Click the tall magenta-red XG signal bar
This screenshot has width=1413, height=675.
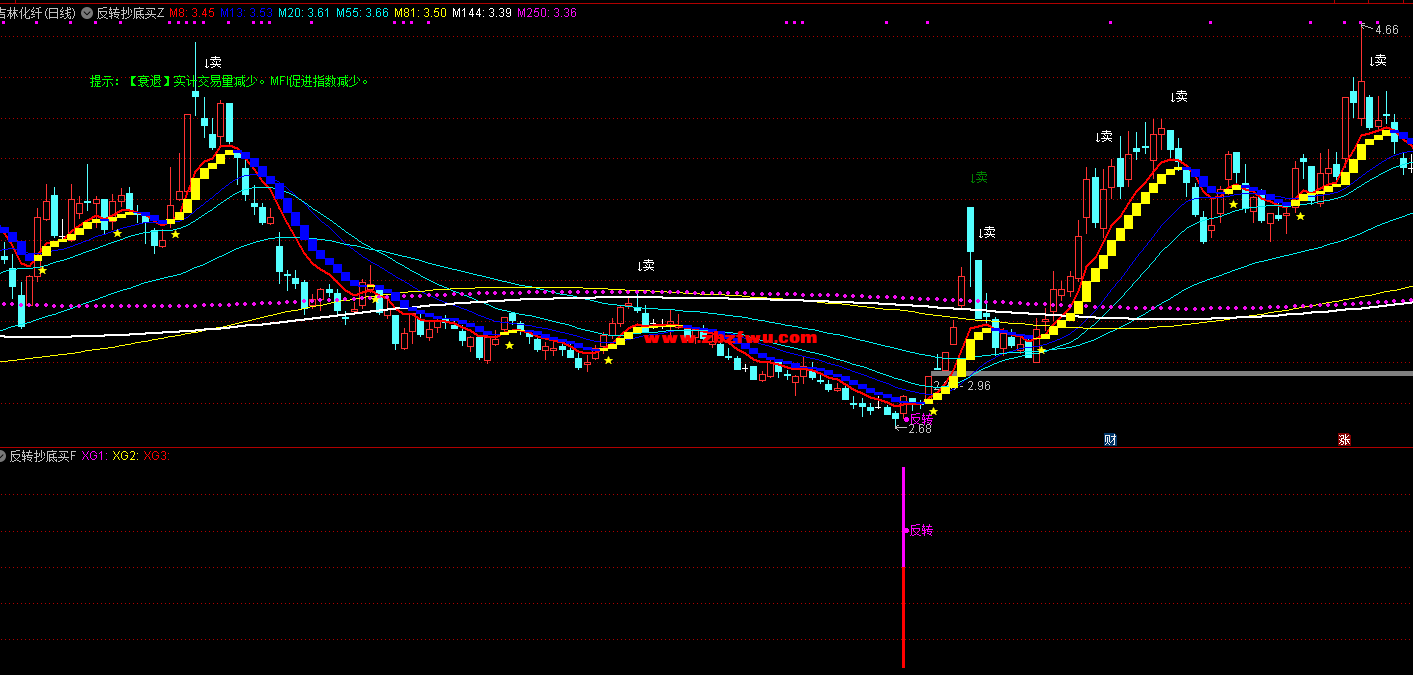click(x=904, y=567)
